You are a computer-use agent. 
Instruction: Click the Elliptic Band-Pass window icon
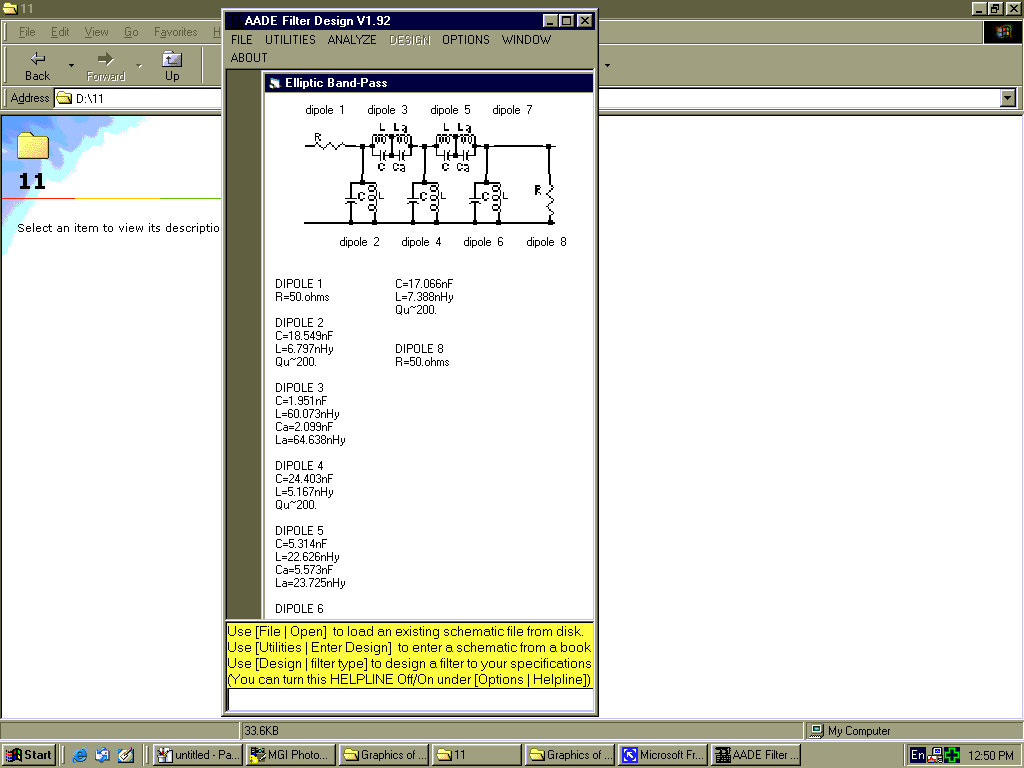tap(275, 83)
